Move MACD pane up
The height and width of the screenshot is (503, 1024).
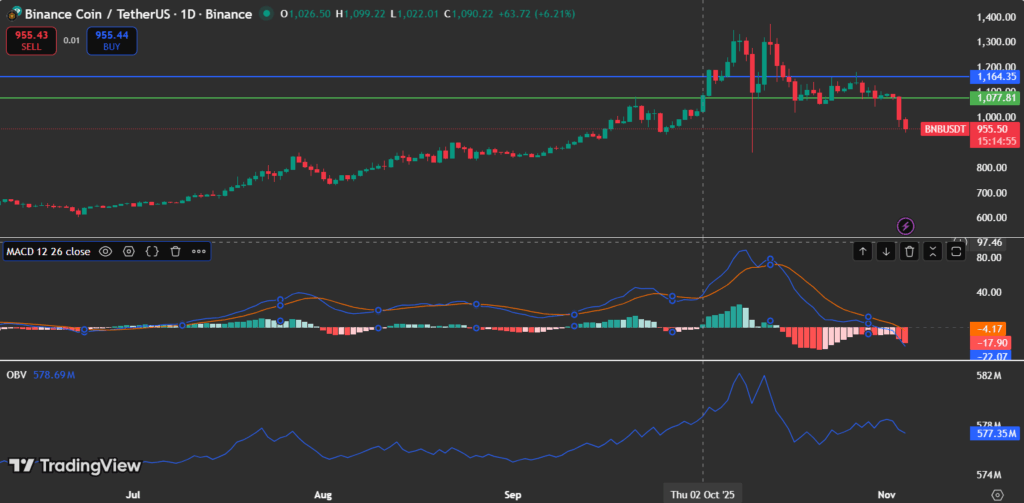(862, 252)
